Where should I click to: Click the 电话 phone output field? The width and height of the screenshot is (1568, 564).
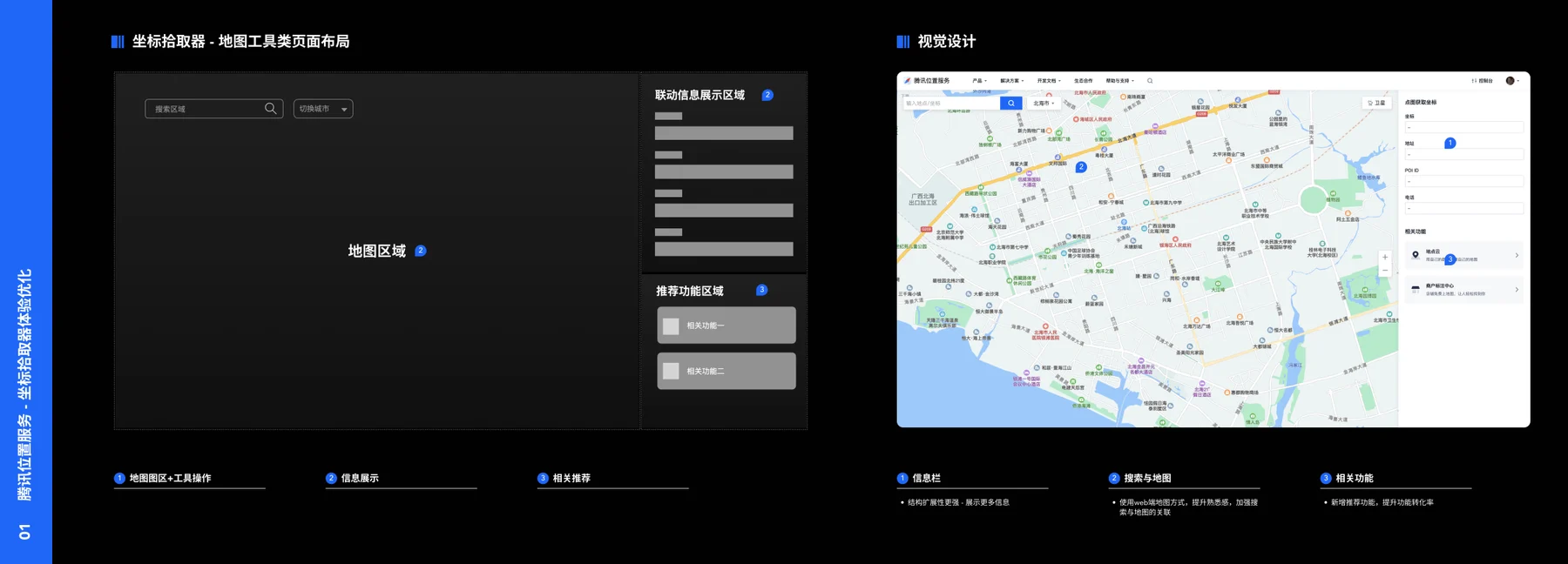(x=1463, y=208)
